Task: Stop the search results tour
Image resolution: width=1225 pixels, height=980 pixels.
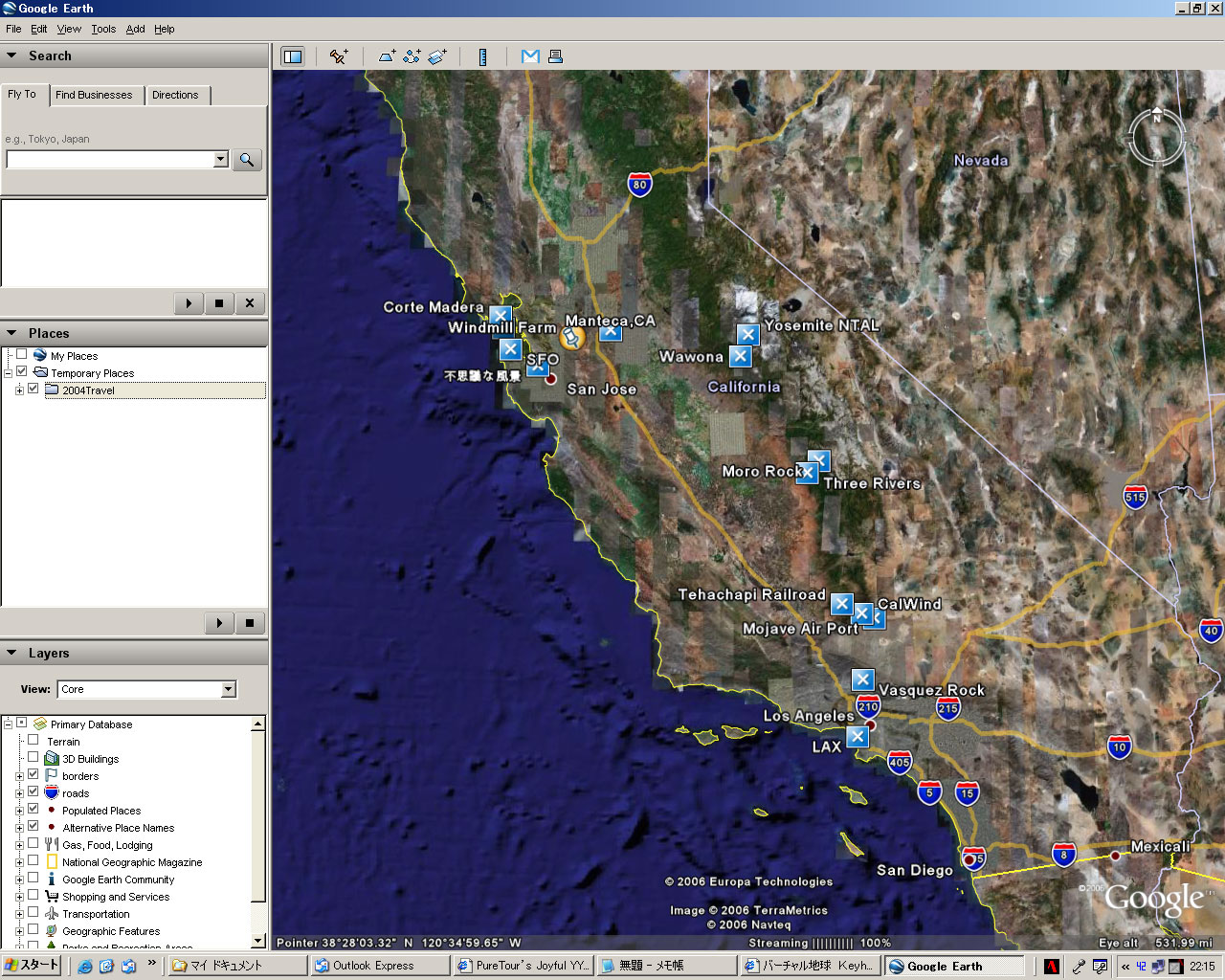Action: [219, 303]
